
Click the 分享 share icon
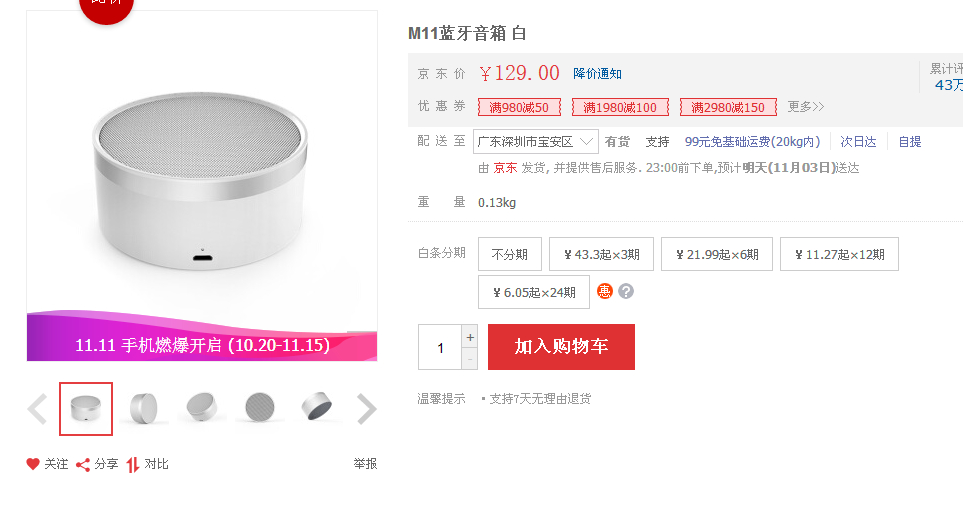click(x=83, y=465)
